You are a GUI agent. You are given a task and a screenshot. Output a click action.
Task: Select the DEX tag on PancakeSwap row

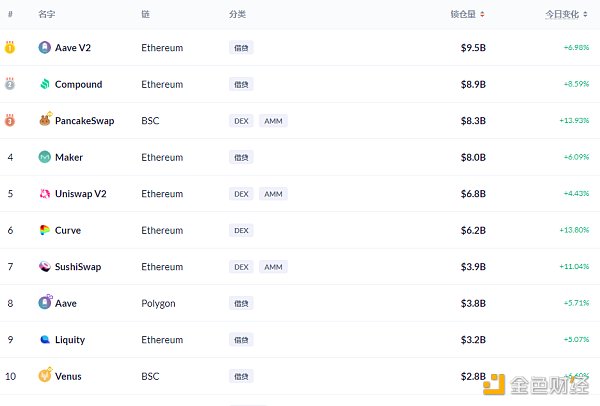(x=241, y=121)
